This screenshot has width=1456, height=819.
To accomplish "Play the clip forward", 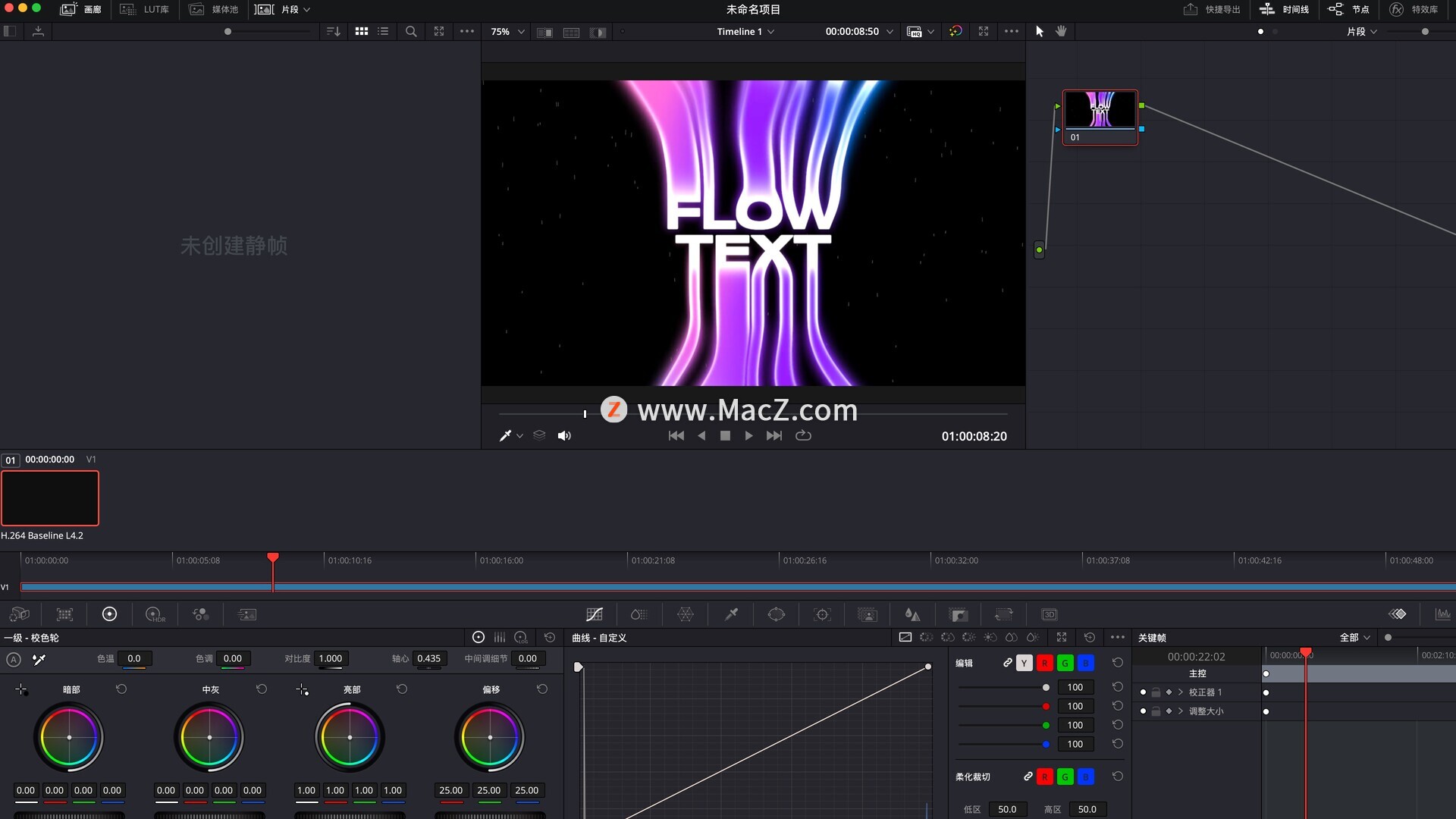I will click(748, 435).
